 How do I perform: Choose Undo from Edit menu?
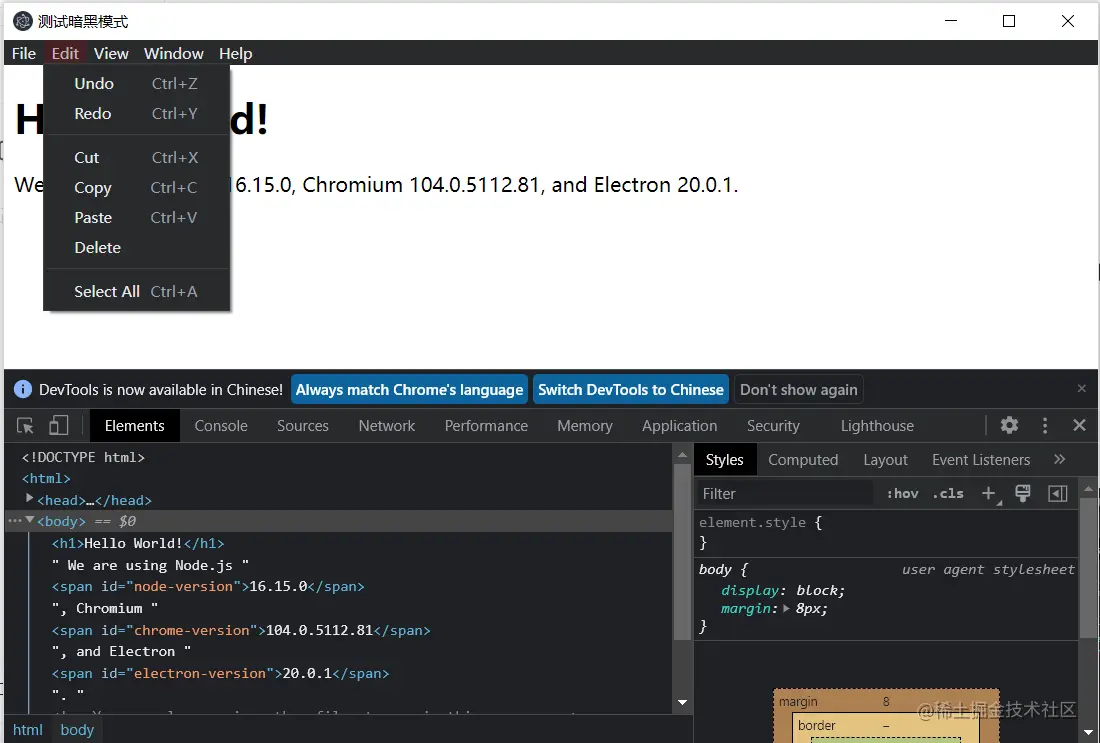click(x=136, y=83)
